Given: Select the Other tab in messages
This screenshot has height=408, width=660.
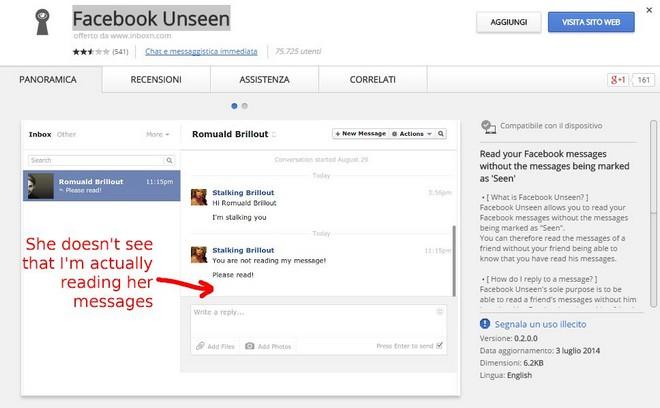Looking at the screenshot, I should coord(67,134).
